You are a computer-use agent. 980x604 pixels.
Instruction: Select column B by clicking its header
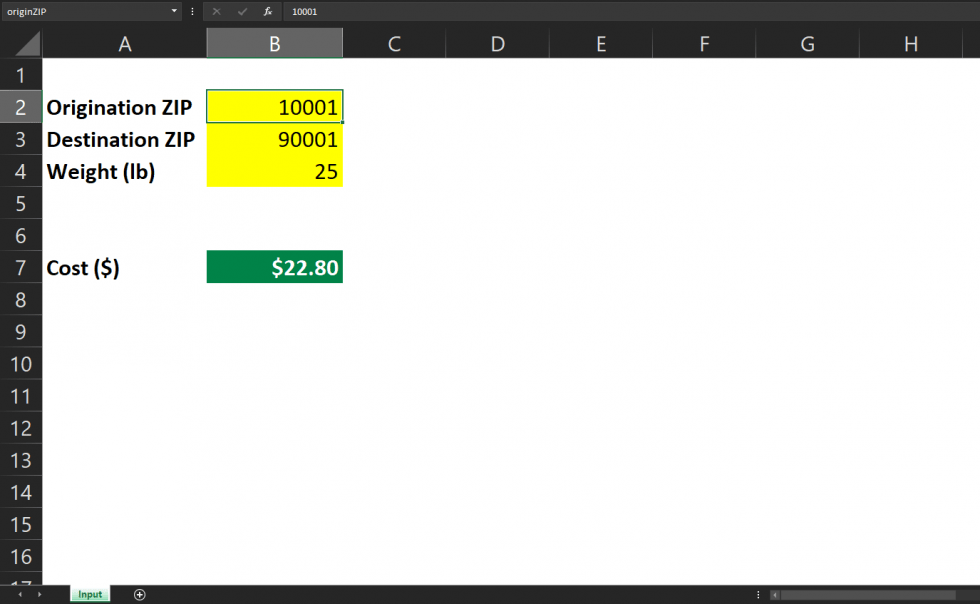pos(274,43)
